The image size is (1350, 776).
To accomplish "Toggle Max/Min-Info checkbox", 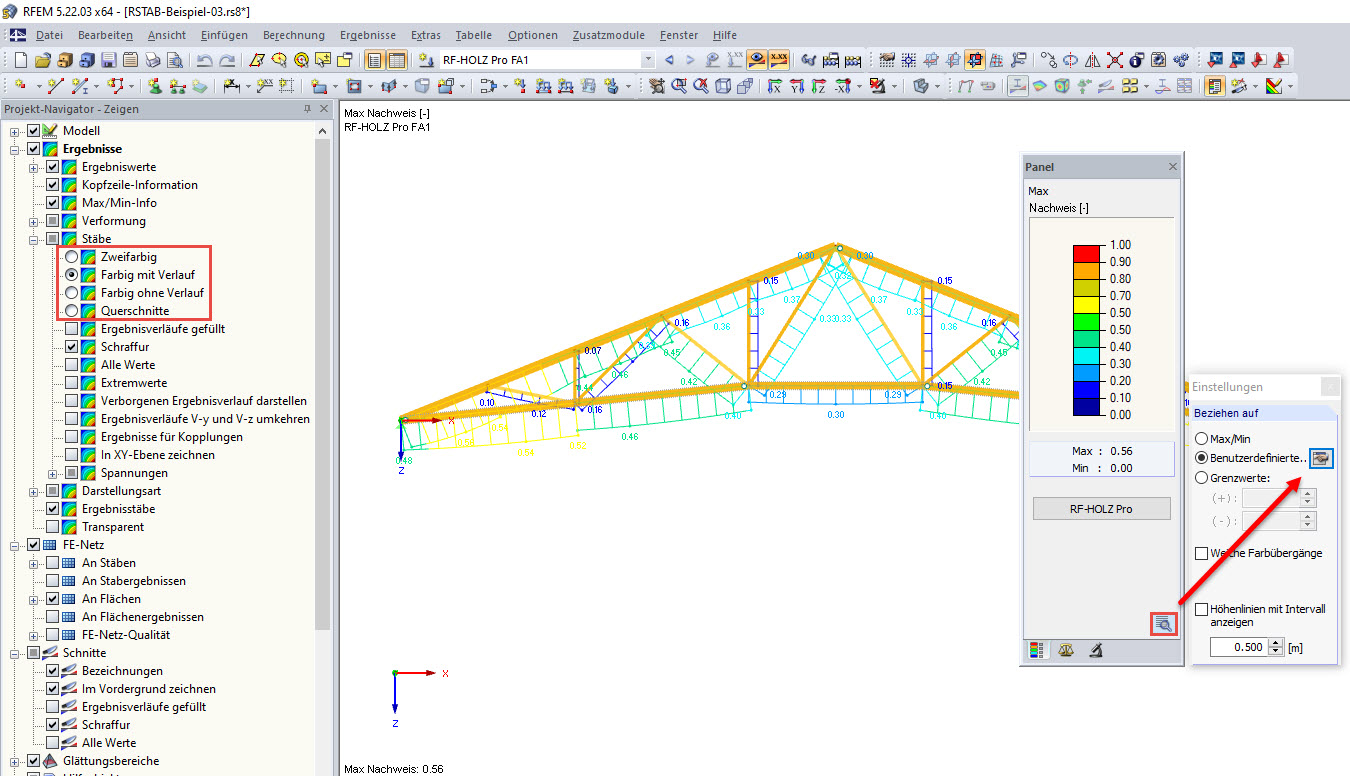I will (x=53, y=203).
